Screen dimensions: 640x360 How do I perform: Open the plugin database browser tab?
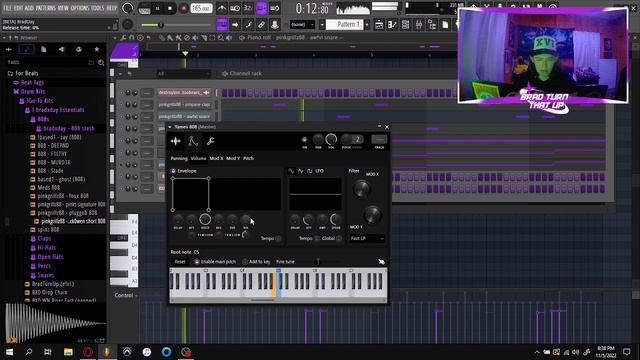tap(79, 49)
